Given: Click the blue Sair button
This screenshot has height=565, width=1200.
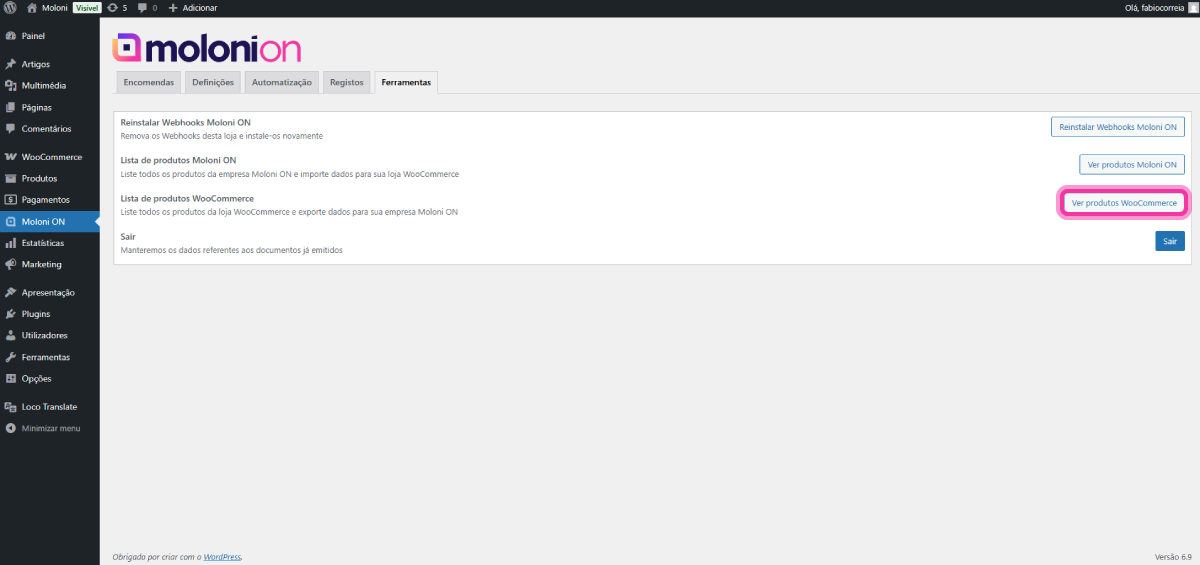Looking at the screenshot, I should pos(1170,241).
